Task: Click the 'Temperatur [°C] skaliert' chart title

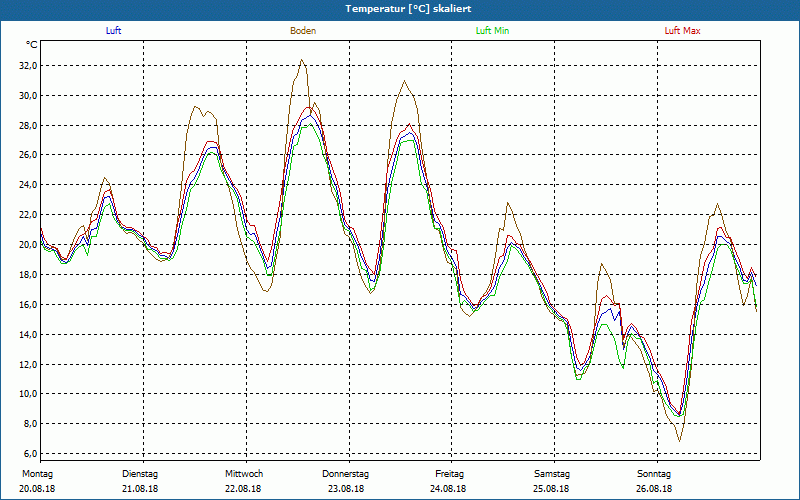Action: (x=400, y=8)
